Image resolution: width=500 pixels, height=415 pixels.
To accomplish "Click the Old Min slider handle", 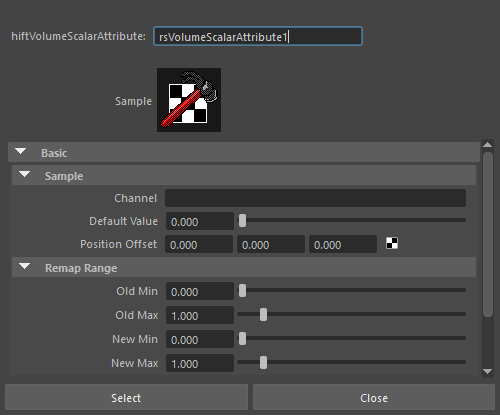I will click(242, 291).
